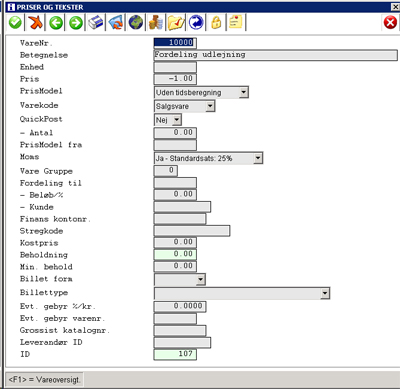400x389 pixels.
Task: Click the red circle X exit icon
Action: coord(390,23)
